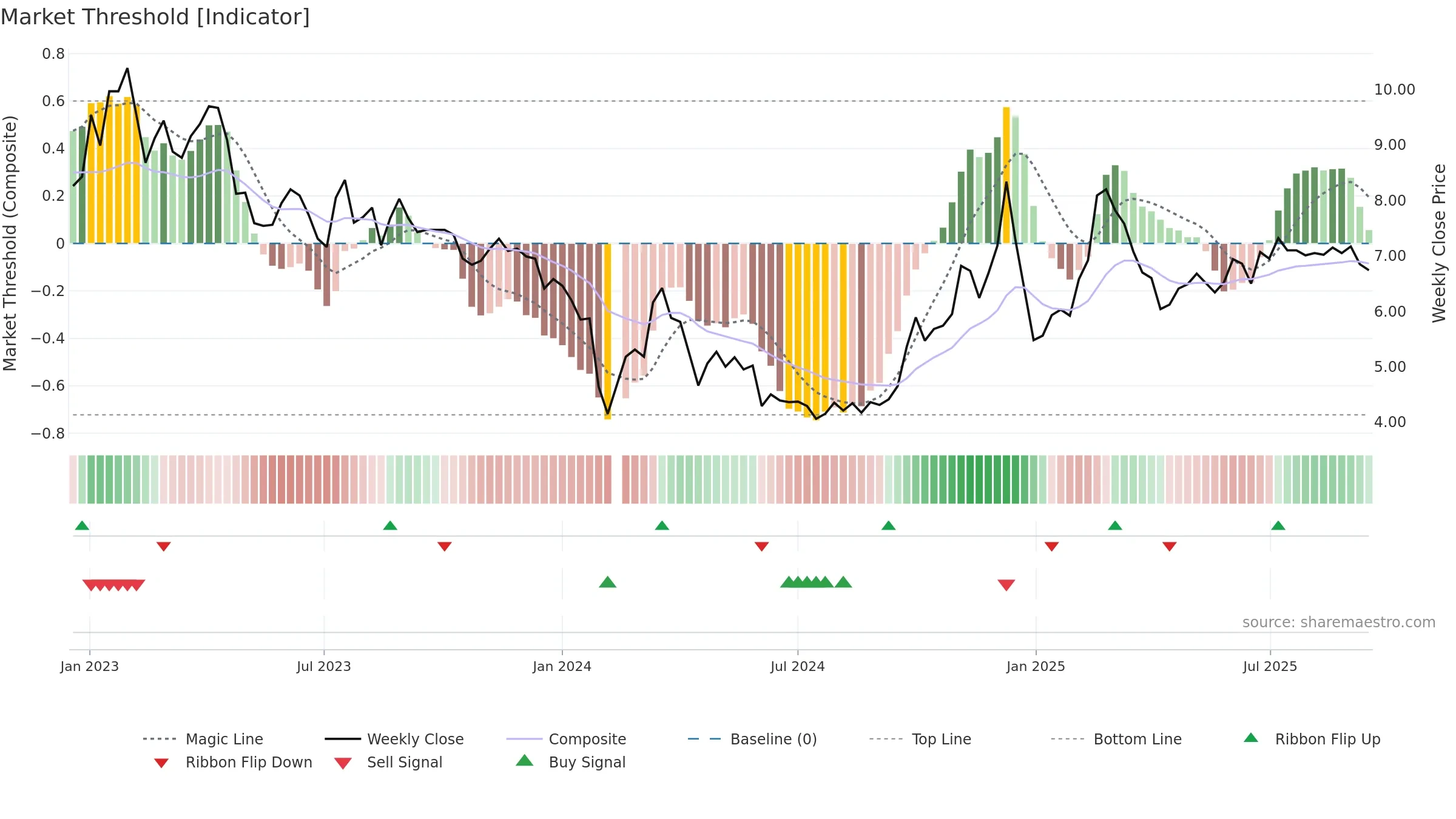This screenshot has height=819, width=1456.
Task: Toggle the Top Line legend entry
Action: click(920, 739)
